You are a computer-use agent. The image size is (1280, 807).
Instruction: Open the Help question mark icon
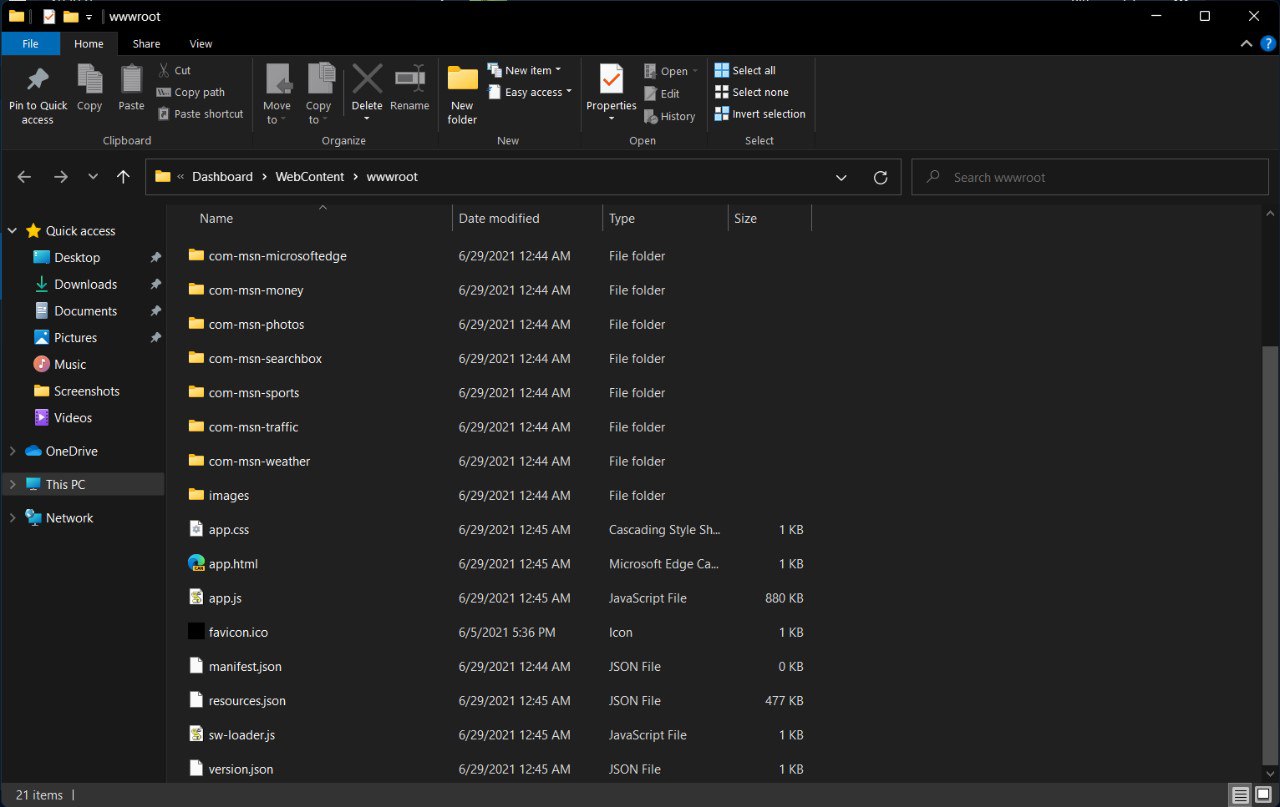pyautogui.click(x=1268, y=44)
